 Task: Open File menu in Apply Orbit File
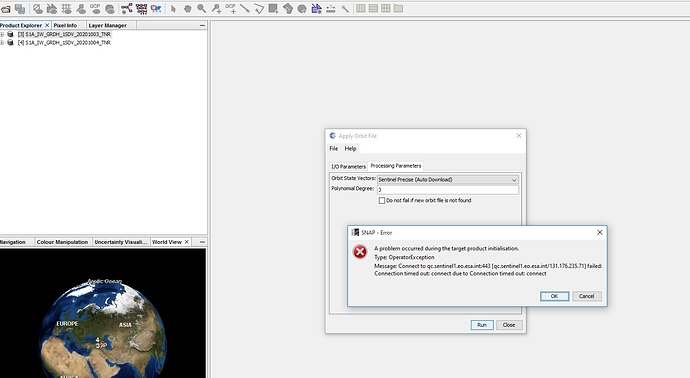coord(334,149)
